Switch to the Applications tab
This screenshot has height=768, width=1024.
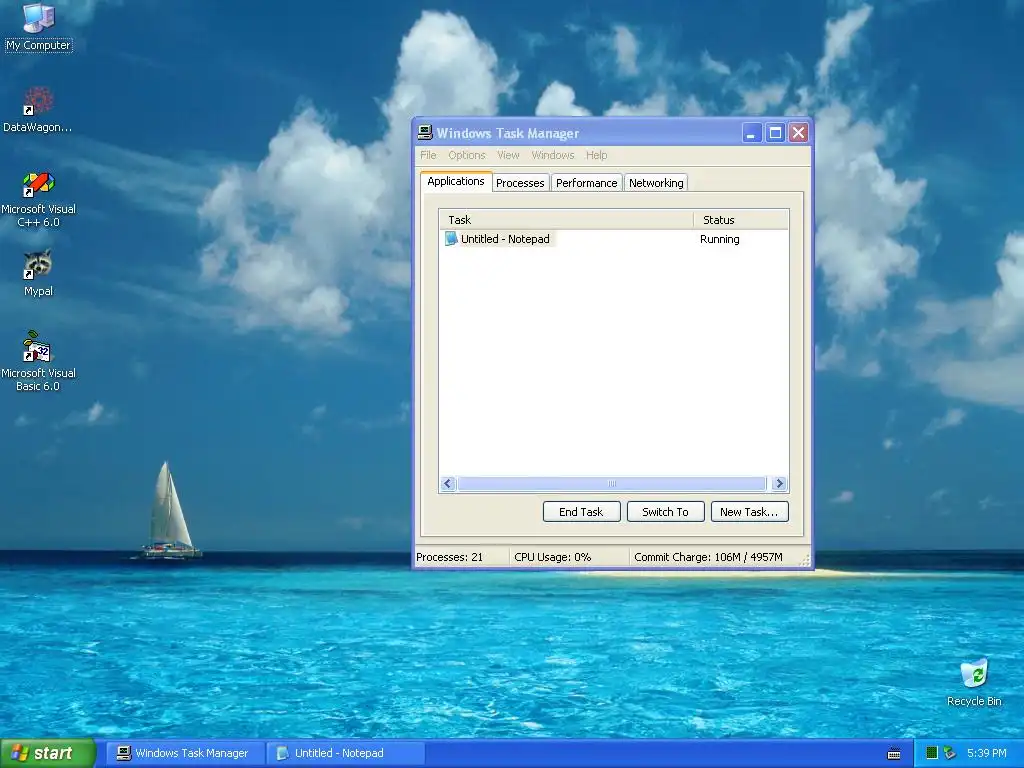pyautogui.click(x=456, y=182)
